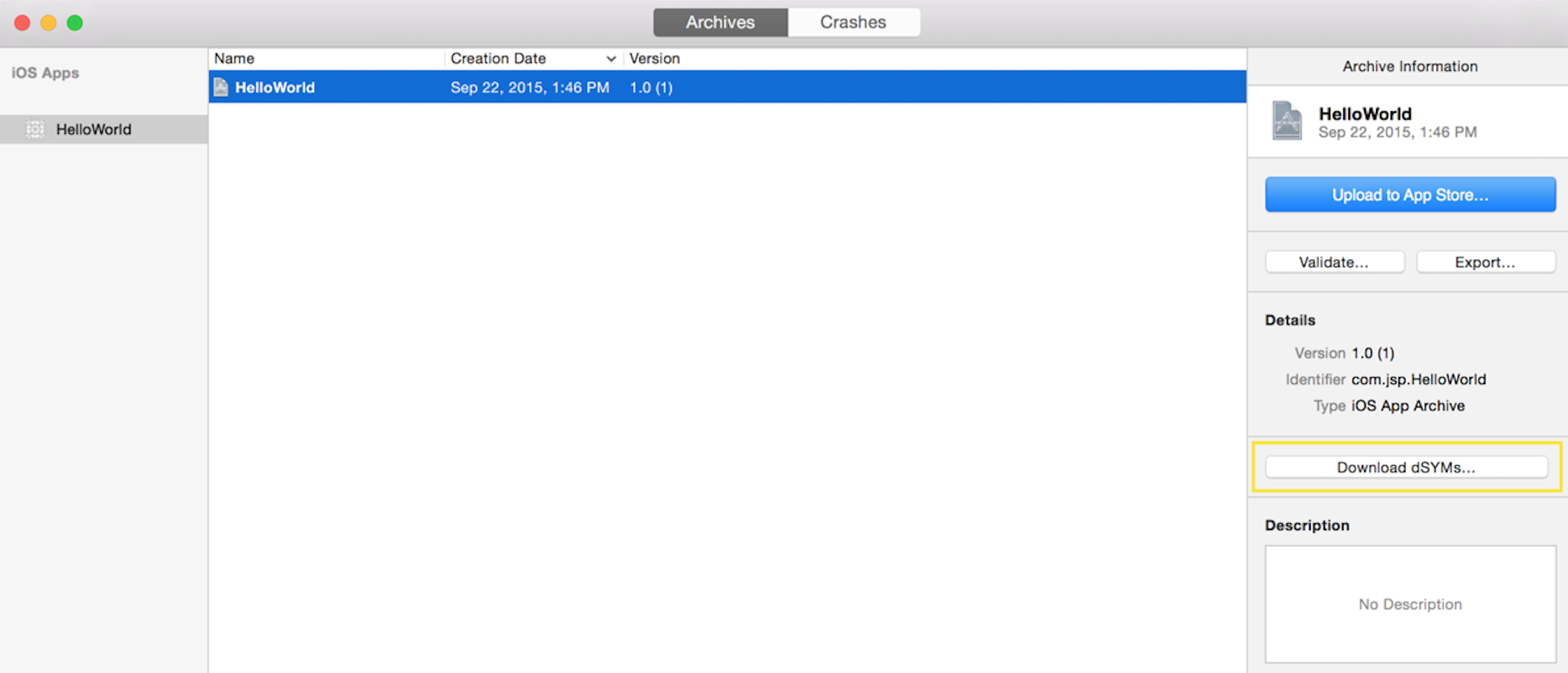Close the Organizer window with red button
The width and height of the screenshot is (1568, 673).
(23, 23)
